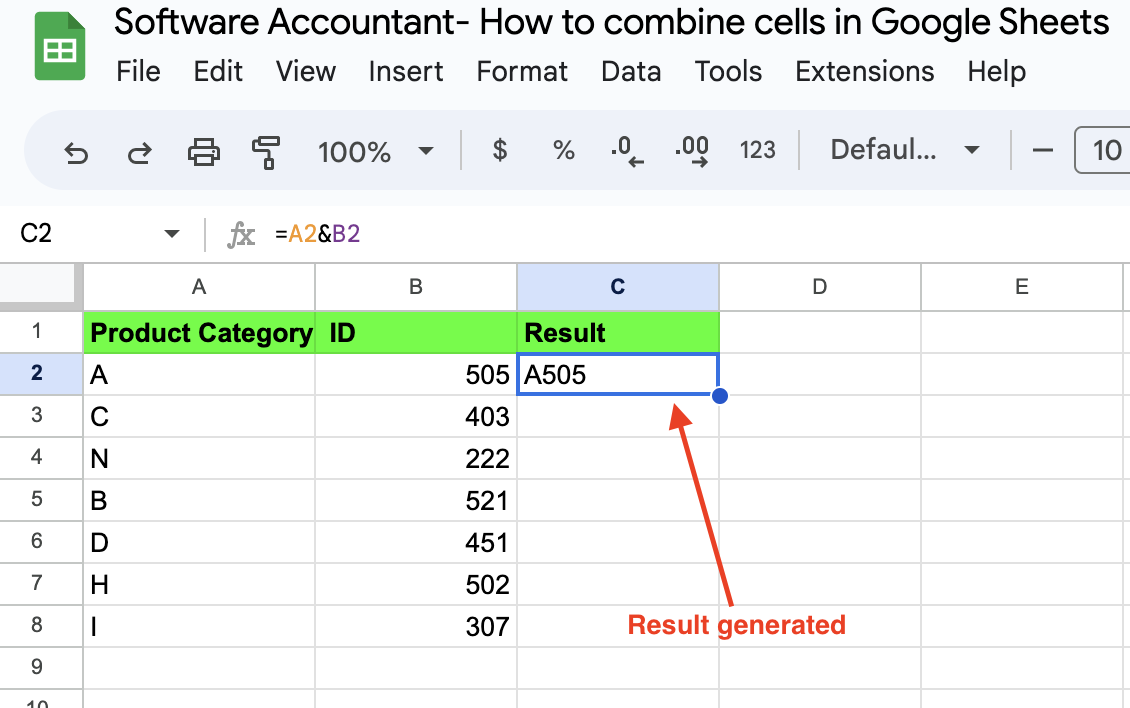Click the blue fill handle on C2
Screen dimensions: 1130x708
coord(719,396)
